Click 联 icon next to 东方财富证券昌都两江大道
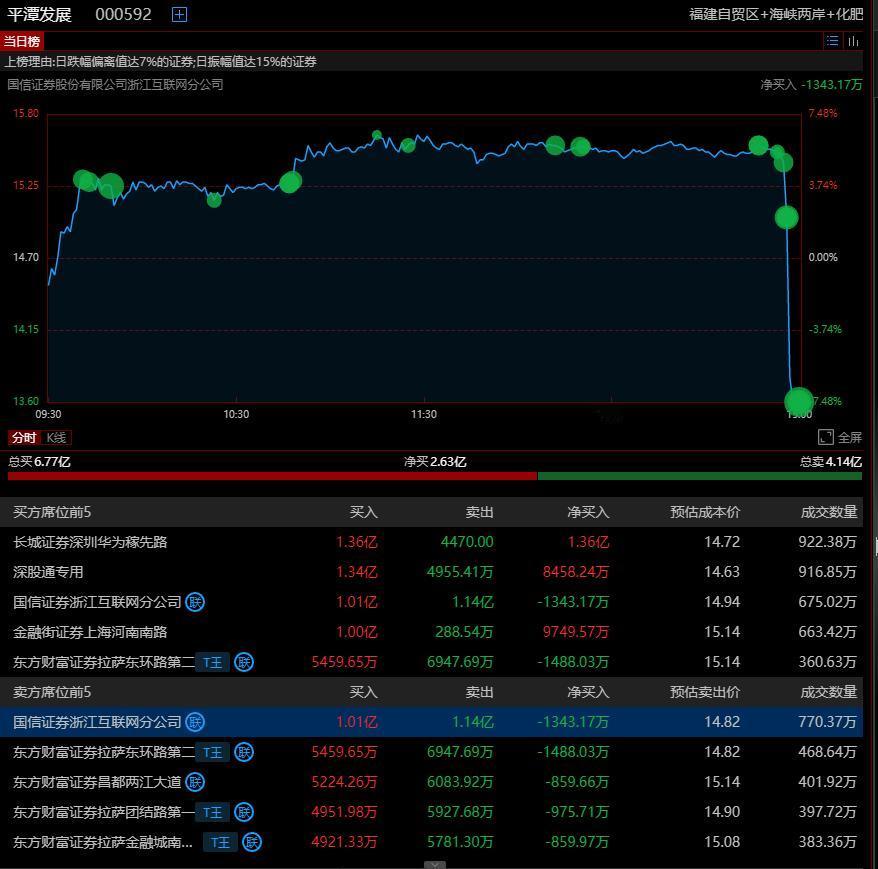The image size is (878, 869). click(195, 782)
